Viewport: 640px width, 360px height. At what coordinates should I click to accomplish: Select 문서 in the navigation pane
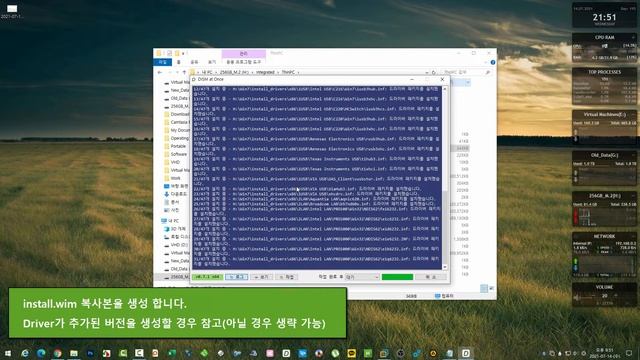tap(172, 202)
